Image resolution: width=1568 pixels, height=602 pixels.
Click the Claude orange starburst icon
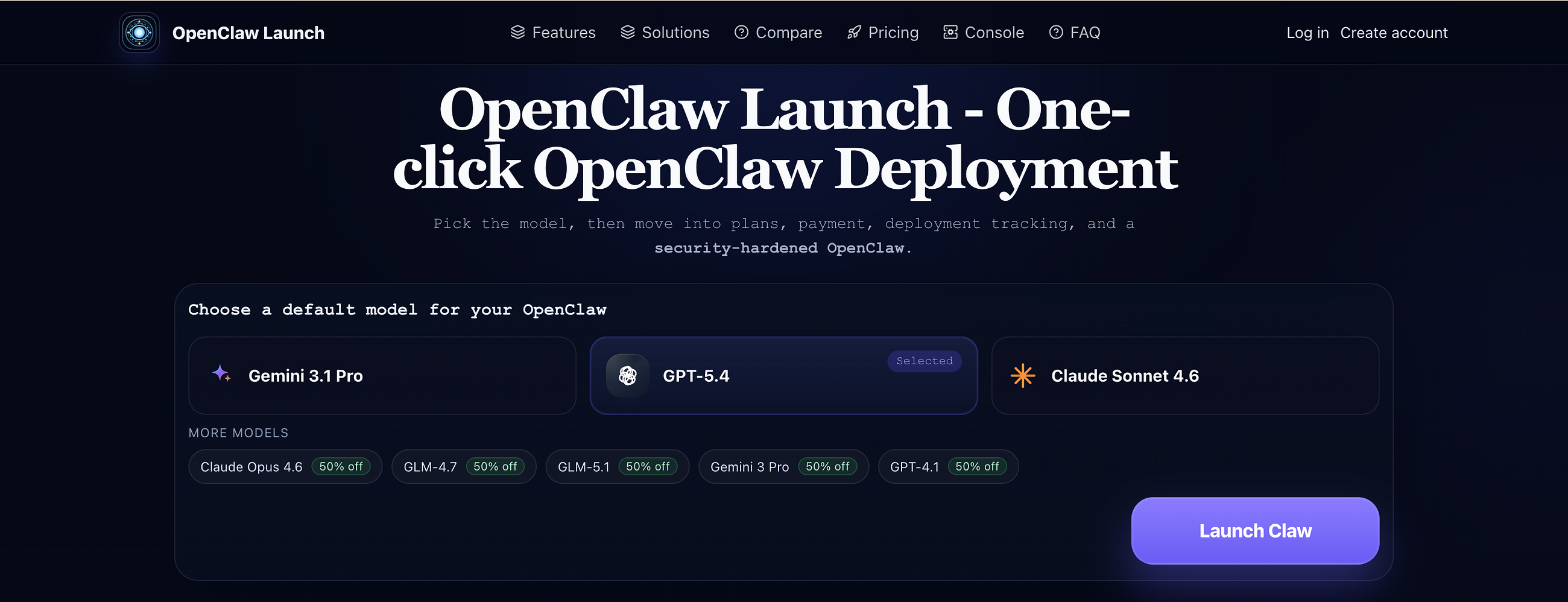pos(1023,376)
